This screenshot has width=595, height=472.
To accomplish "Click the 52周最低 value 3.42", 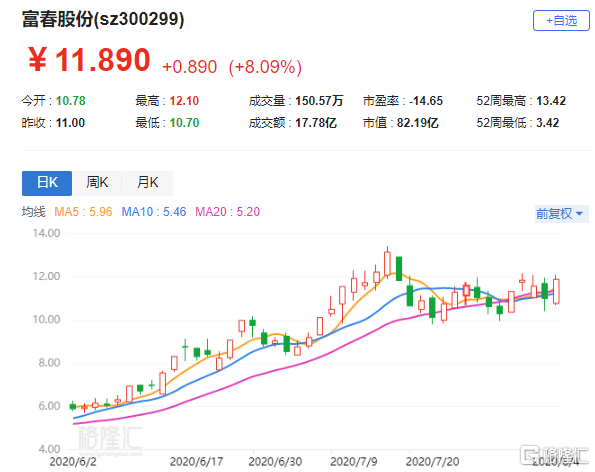I will pos(548,123).
